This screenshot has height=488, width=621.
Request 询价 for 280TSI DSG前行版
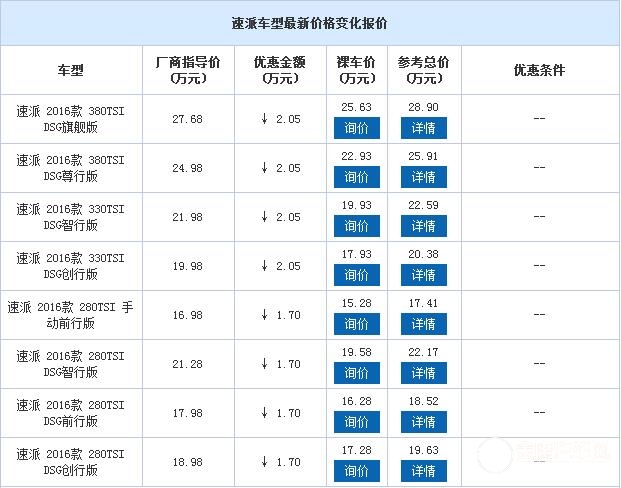pos(357,422)
